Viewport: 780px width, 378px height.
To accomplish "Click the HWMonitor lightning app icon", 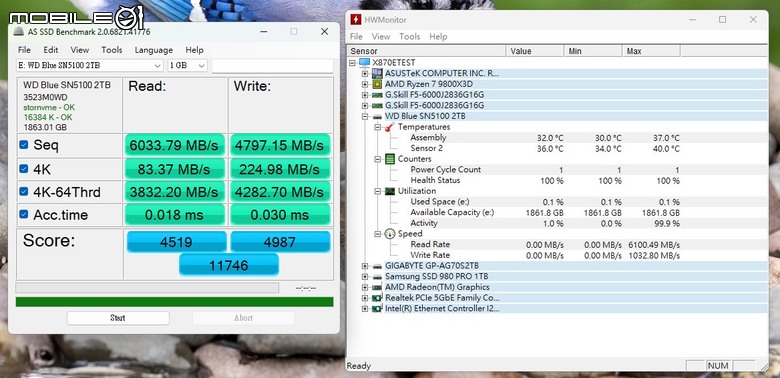I will [356, 20].
